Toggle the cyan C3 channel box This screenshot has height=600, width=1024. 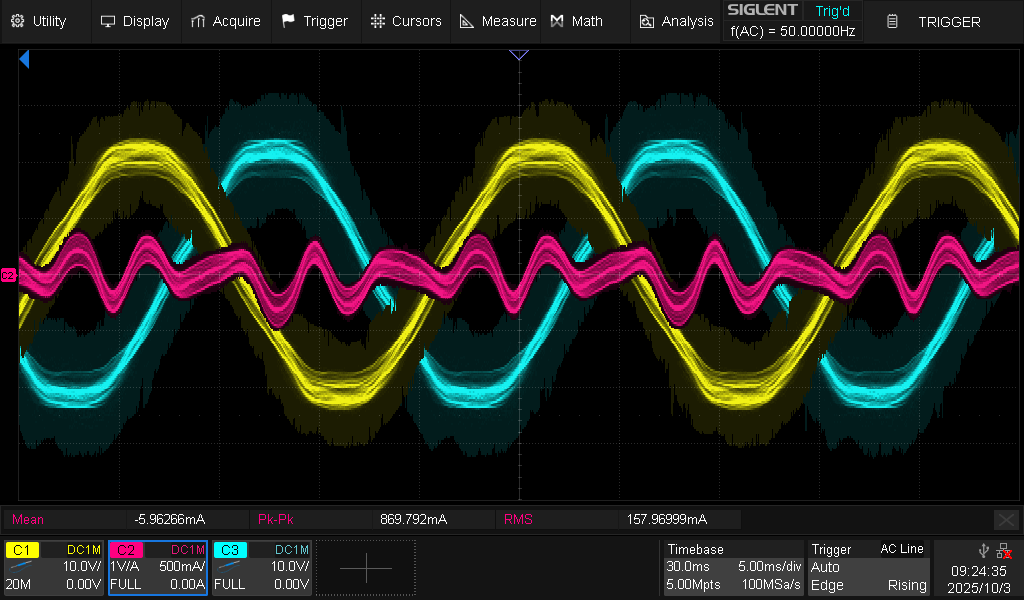point(261,567)
